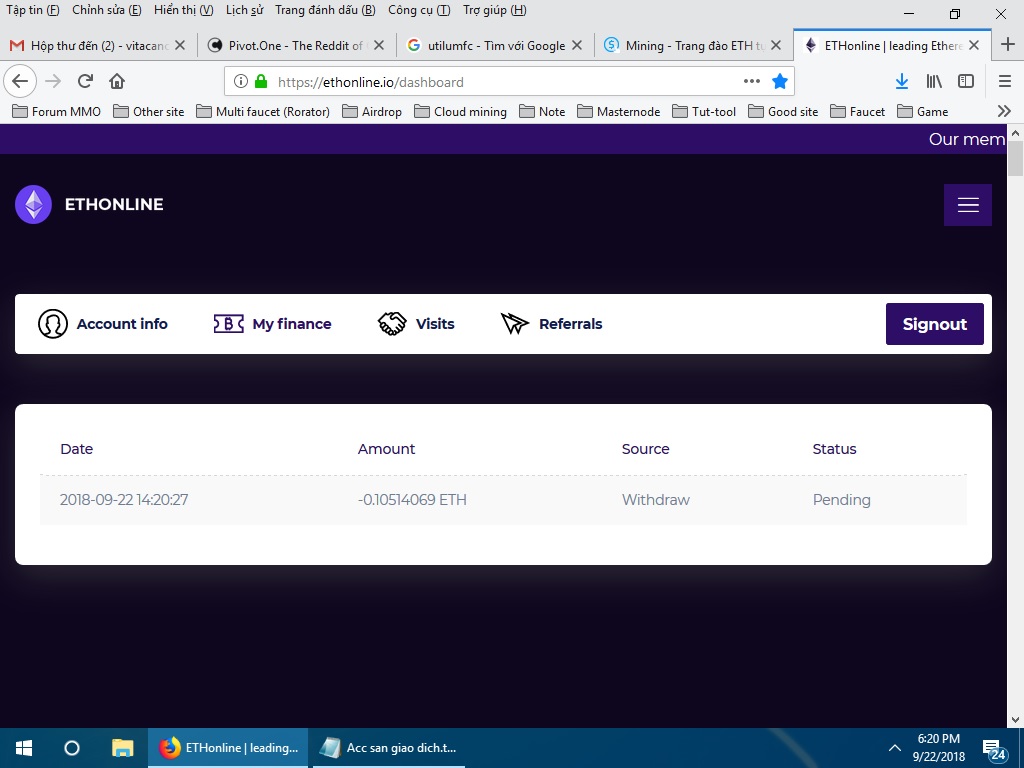The width and height of the screenshot is (1024, 768).
Task: Open the purple site hamburger menu
Action: (x=967, y=205)
